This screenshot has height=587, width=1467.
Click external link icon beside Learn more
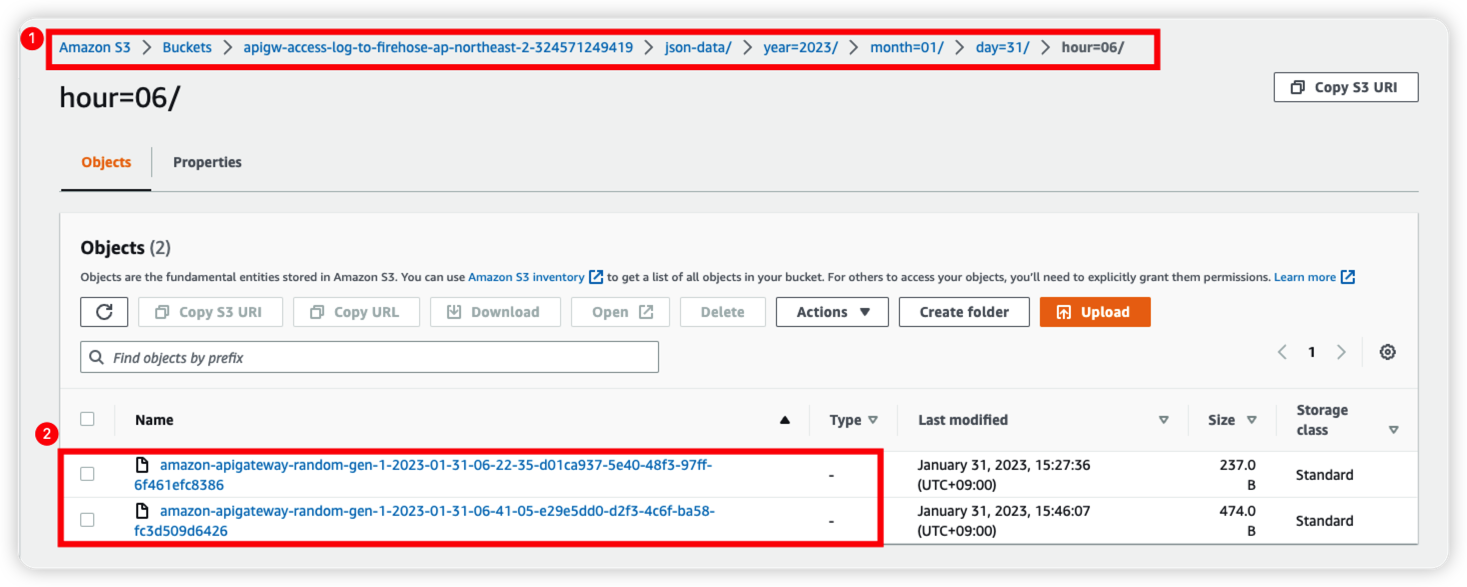[1348, 277]
